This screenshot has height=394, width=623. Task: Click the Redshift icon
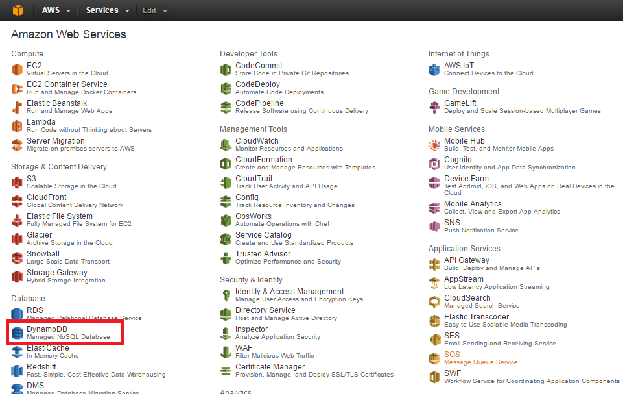pyautogui.click(x=17, y=371)
